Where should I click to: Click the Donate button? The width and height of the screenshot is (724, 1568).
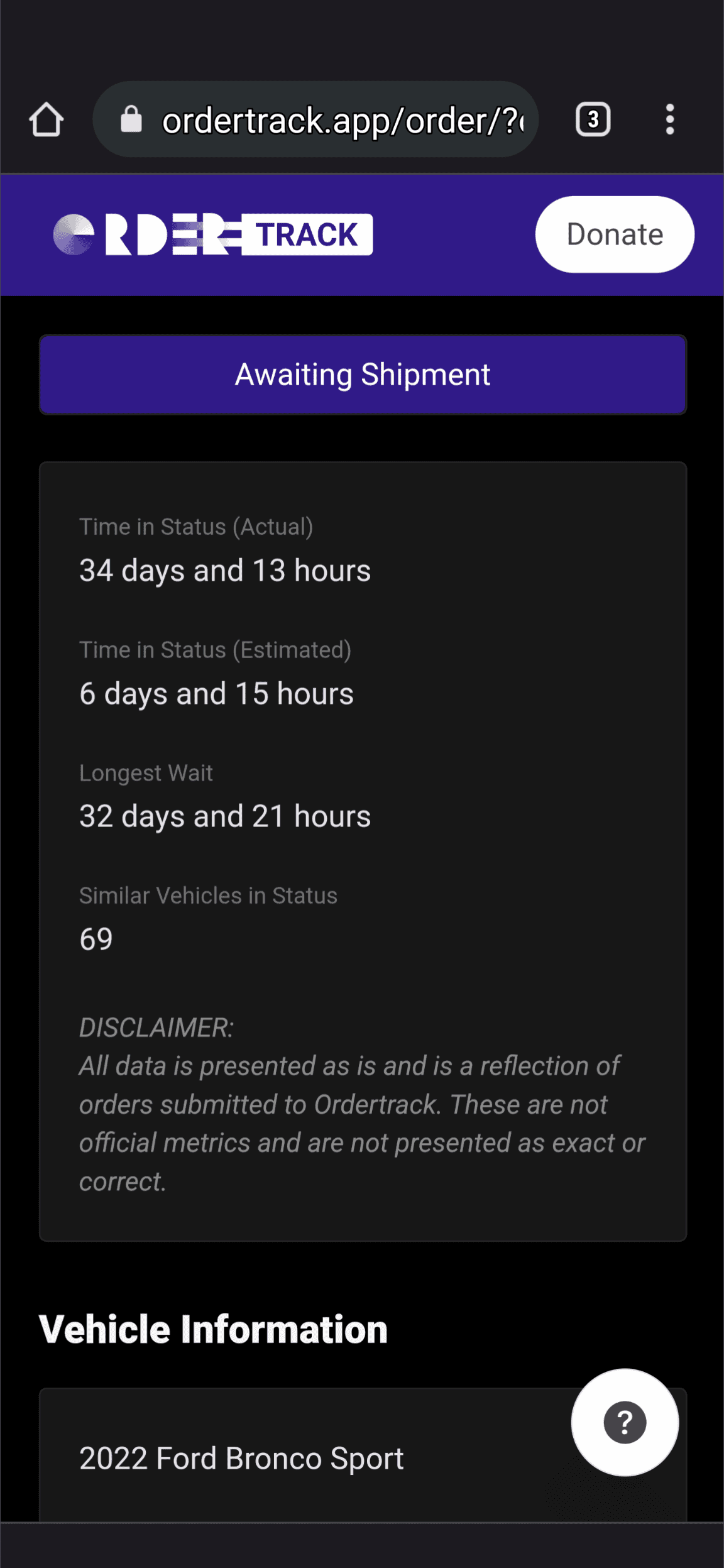coord(615,234)
